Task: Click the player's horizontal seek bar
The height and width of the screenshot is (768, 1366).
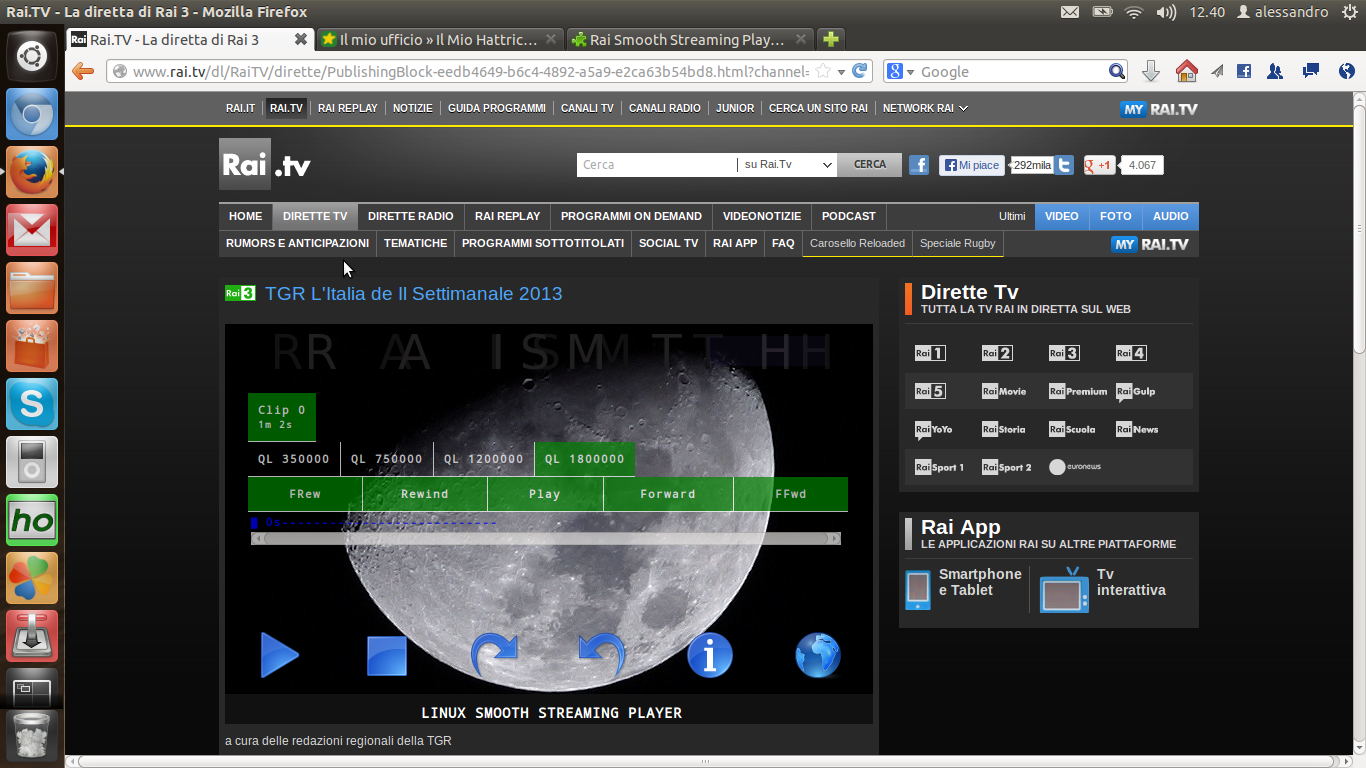Action: click(545, 538)
